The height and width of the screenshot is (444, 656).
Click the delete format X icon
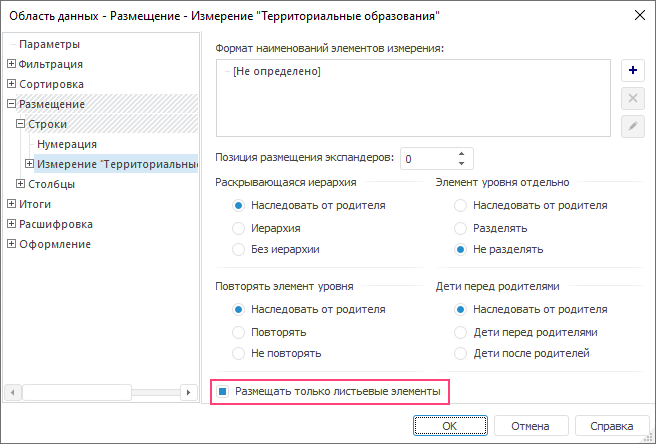(x=632, y=98)
